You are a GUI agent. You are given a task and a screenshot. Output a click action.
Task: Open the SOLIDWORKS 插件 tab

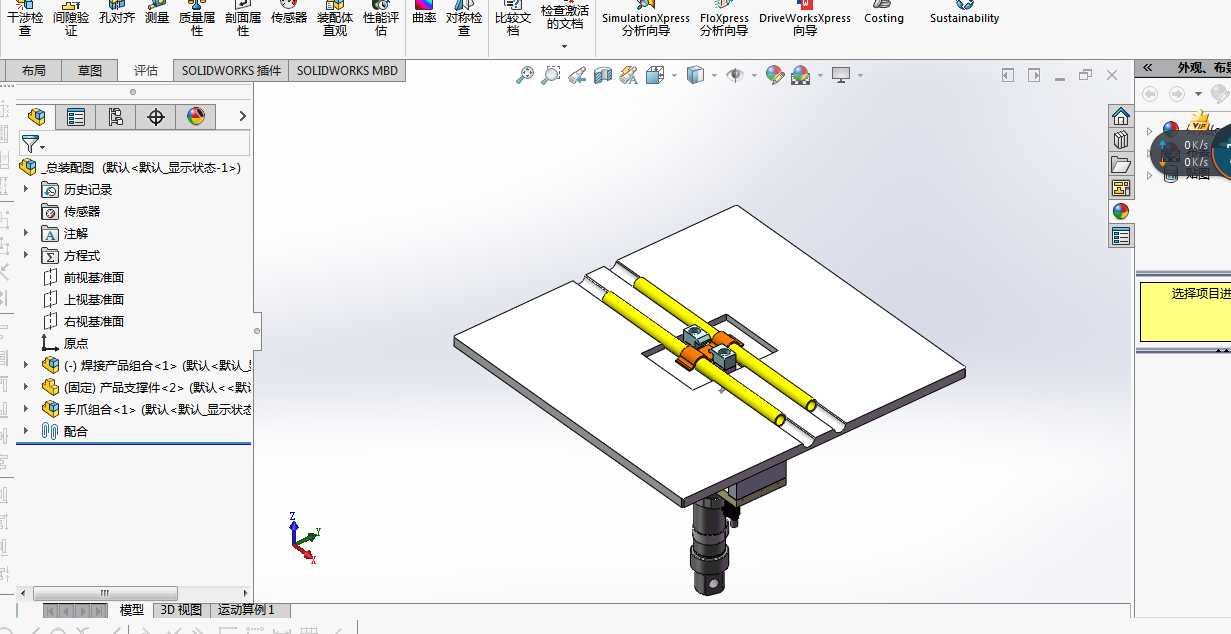[x=231, y=70]
